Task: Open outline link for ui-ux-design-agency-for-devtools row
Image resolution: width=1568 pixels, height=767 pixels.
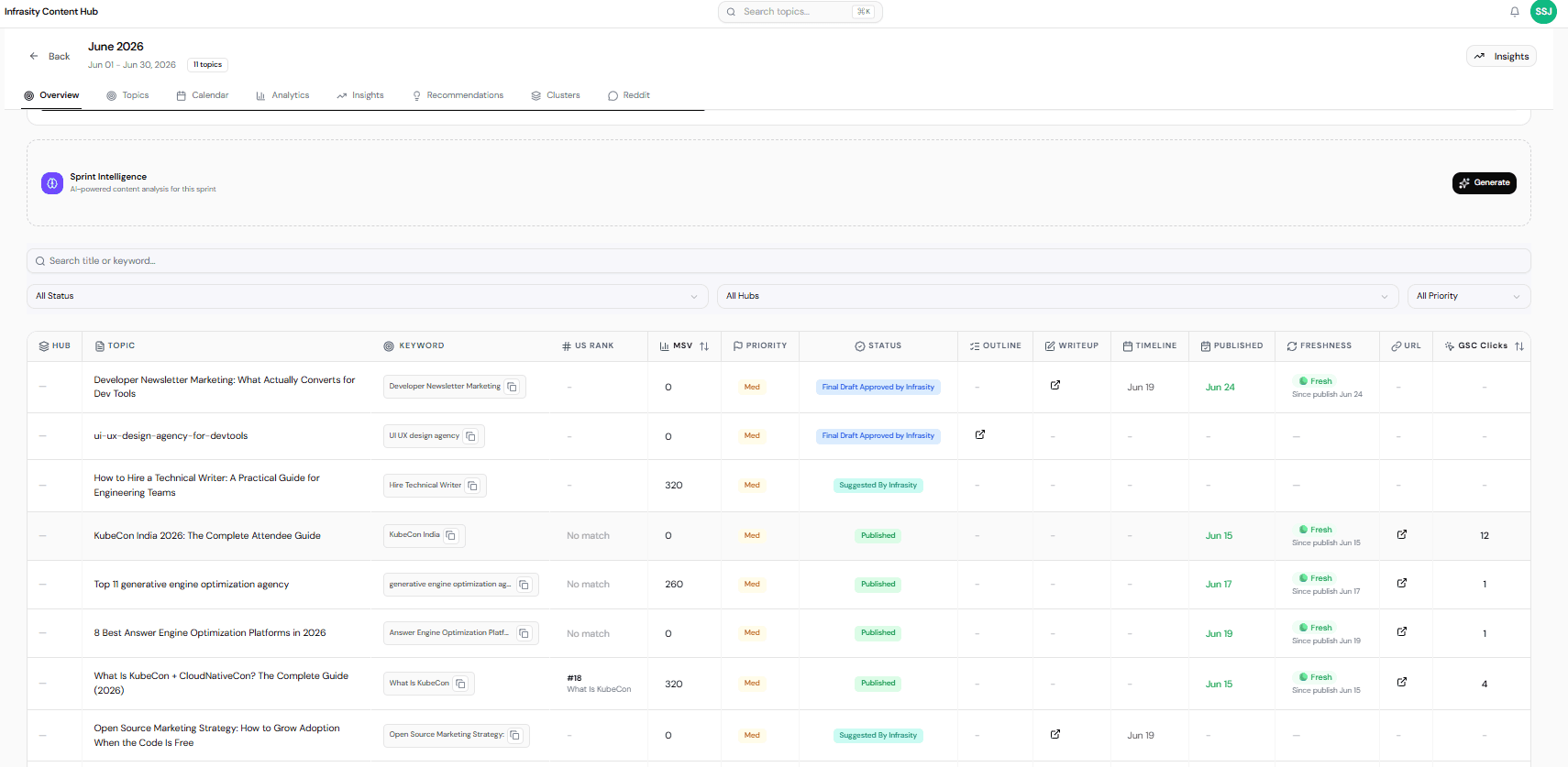Action: point(980,434)
